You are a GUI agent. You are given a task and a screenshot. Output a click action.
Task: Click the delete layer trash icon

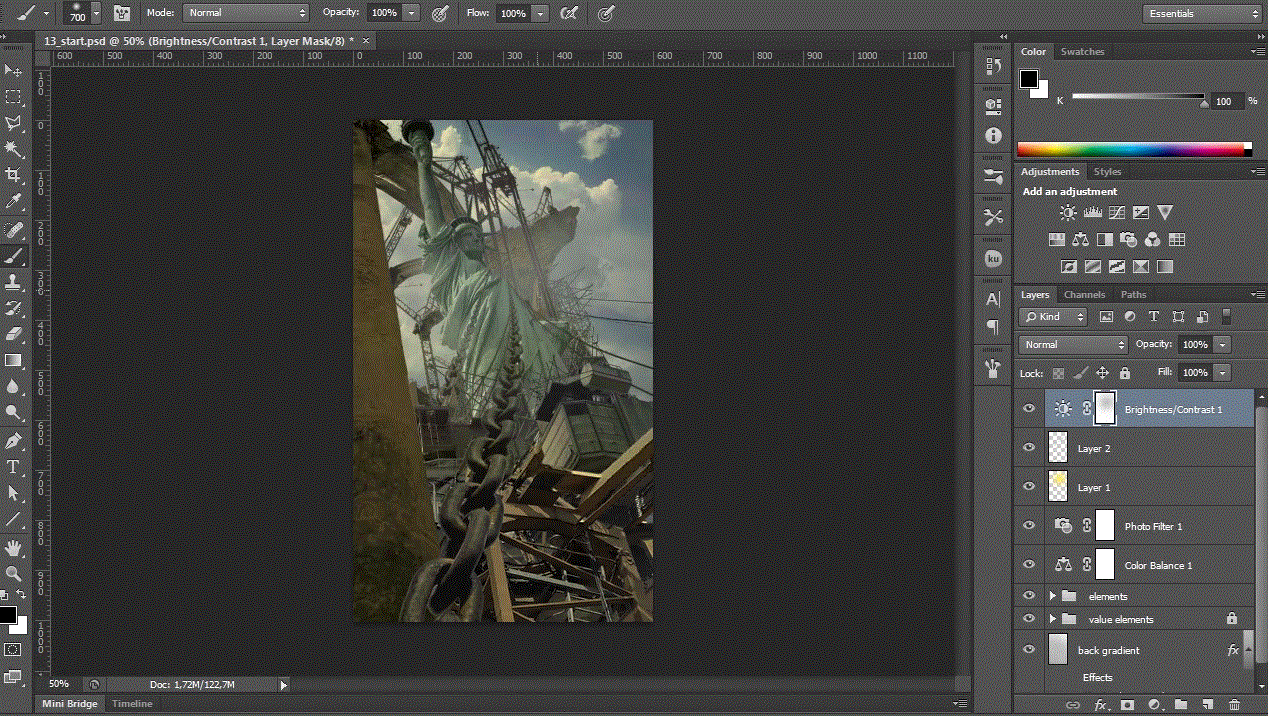tap(1235, 705)
